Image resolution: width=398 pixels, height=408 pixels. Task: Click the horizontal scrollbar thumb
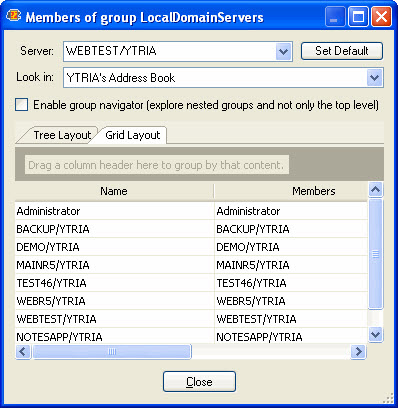(x=112, y=352)
